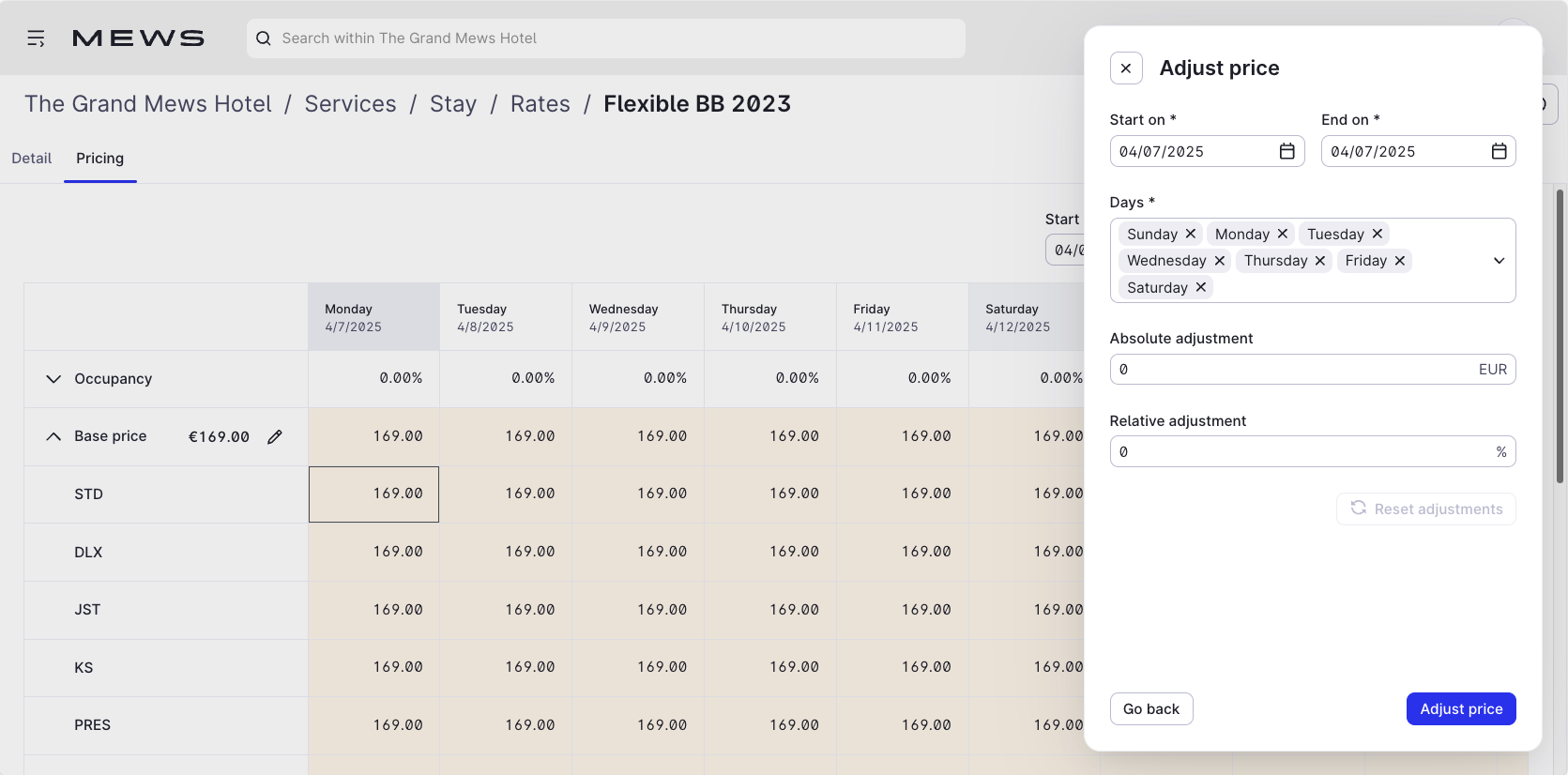Image resolution: width=1568 pixels, height=775 pixels.
Task: Remove Tuesday from selected days
Action: point(1378,234)
